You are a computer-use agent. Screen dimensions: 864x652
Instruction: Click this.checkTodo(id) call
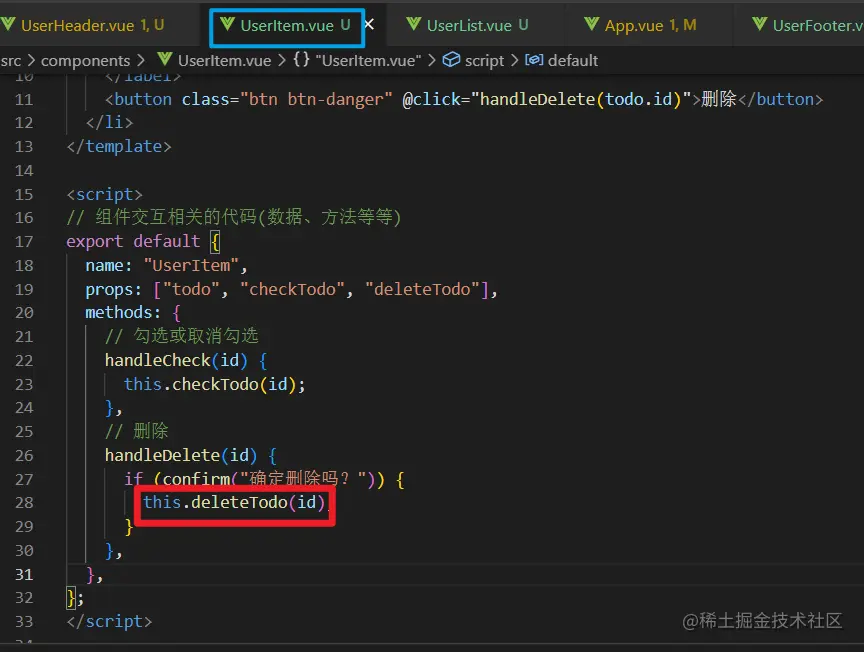(214, 384)
